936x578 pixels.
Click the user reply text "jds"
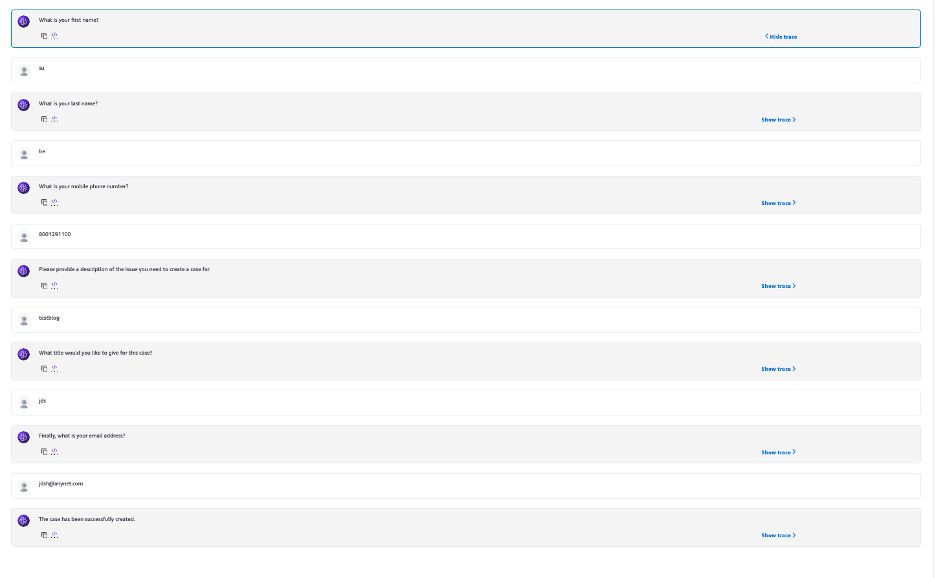coord(42,401)
